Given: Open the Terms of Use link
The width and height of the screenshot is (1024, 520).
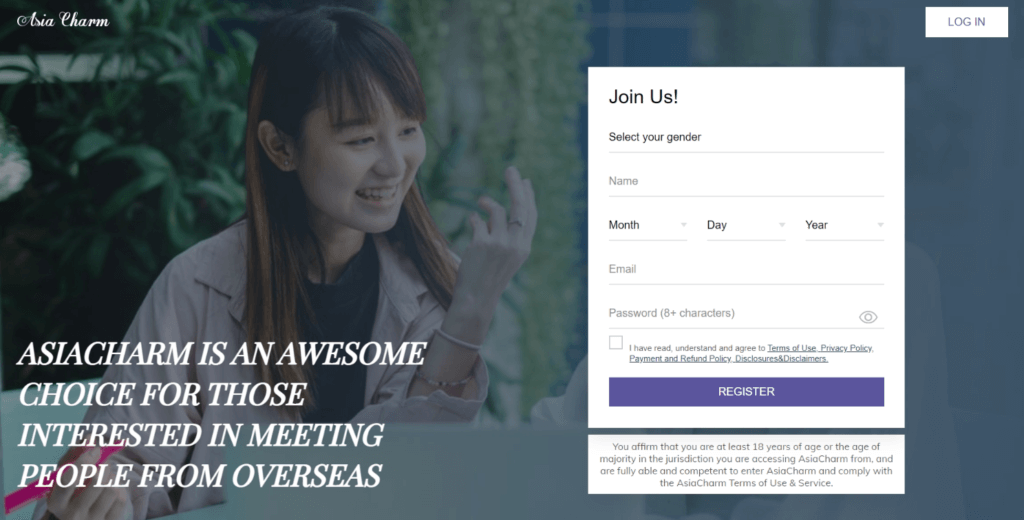Looking at the screenshot, I should pyautogui.click(x=792, y=348).
